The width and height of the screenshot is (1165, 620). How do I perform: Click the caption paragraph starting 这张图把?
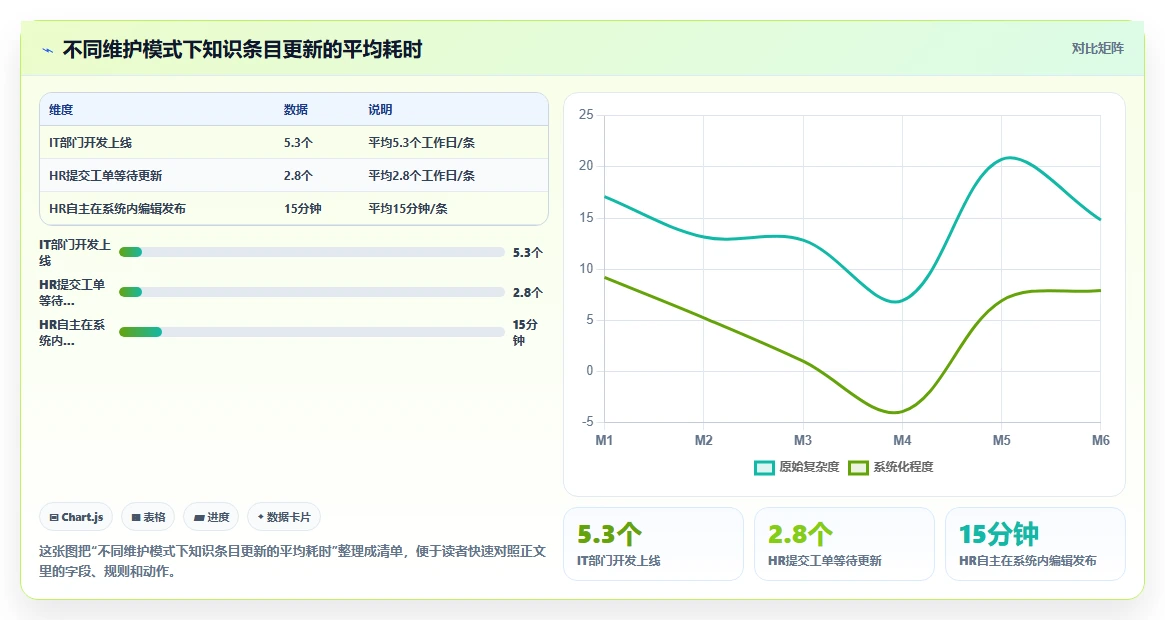tap(293, 561)
